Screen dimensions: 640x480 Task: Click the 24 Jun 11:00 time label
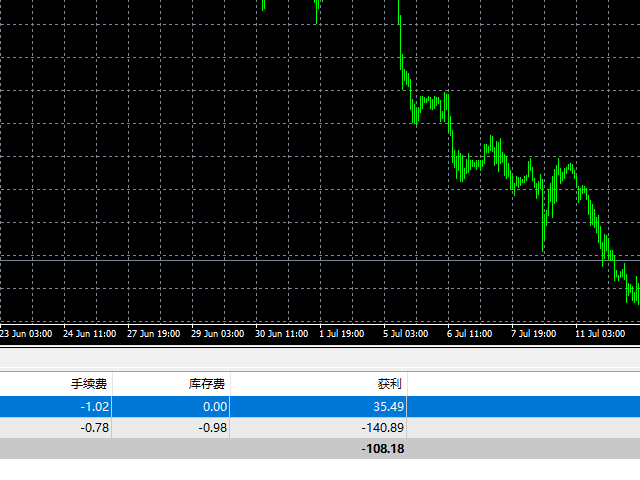[x=89, y=334]
